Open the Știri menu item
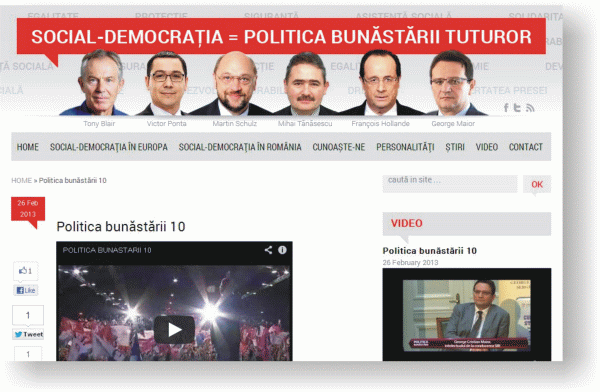The height and width of the screenshot is (392, 600). click(x=455, y=147)
